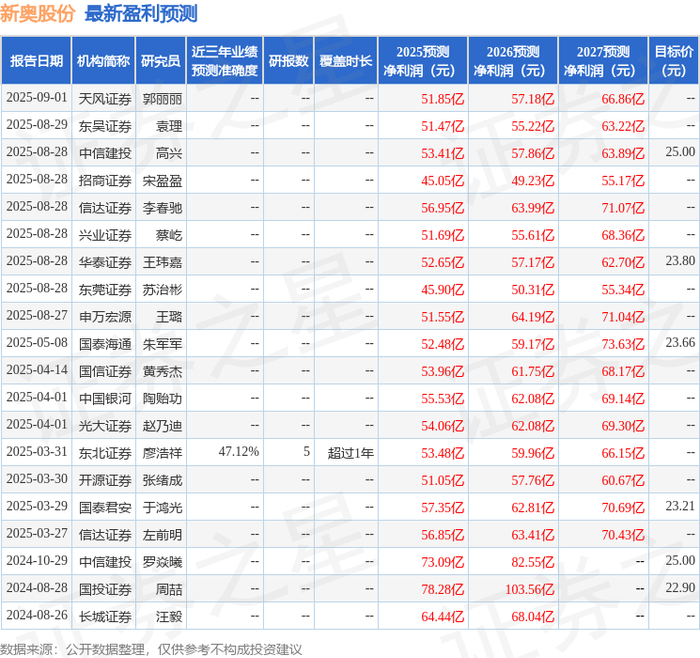Select the 机构简称 column header
Screen dimensions: 700x658
click(x=104, y=61)
